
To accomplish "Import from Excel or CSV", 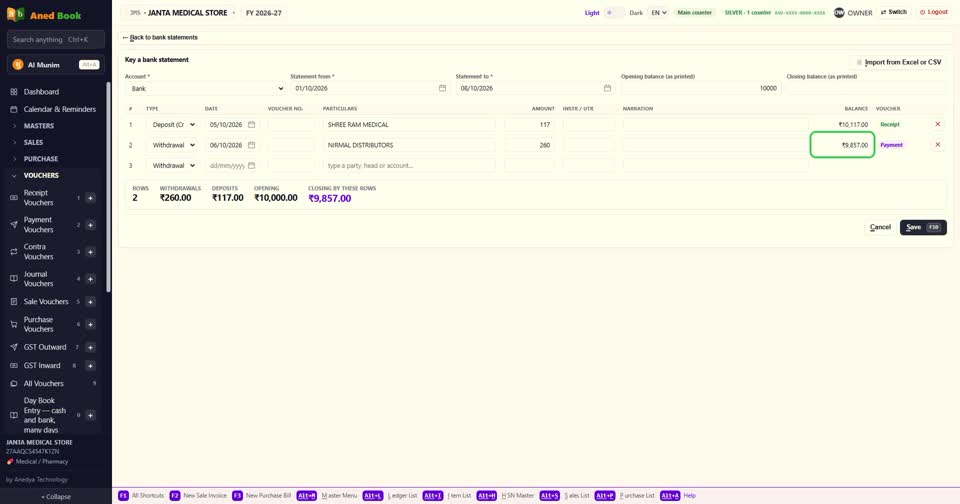I will coord(898,62).
